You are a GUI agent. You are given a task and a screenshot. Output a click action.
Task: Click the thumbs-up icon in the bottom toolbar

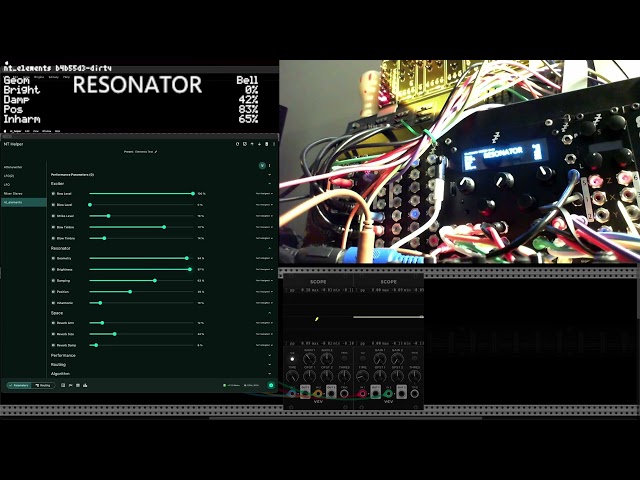[x=85, y=385]
